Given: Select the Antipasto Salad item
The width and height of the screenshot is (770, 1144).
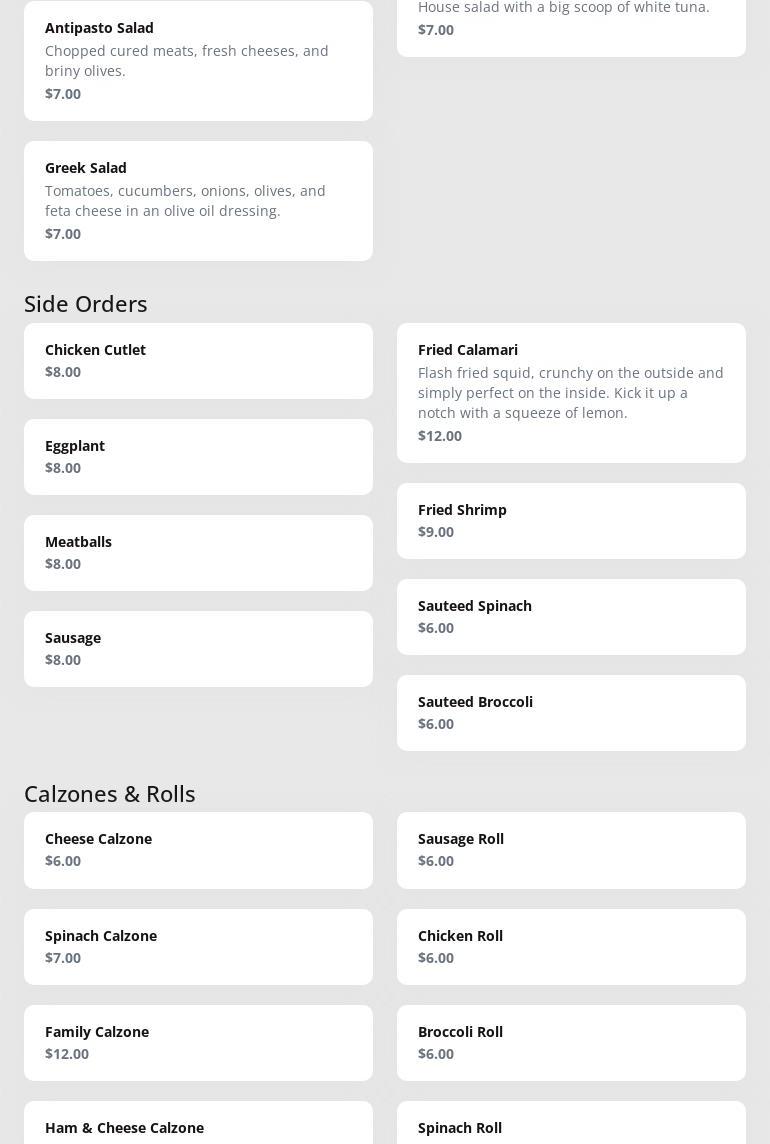Looking at the screenshot, I should tap(198, 60).
